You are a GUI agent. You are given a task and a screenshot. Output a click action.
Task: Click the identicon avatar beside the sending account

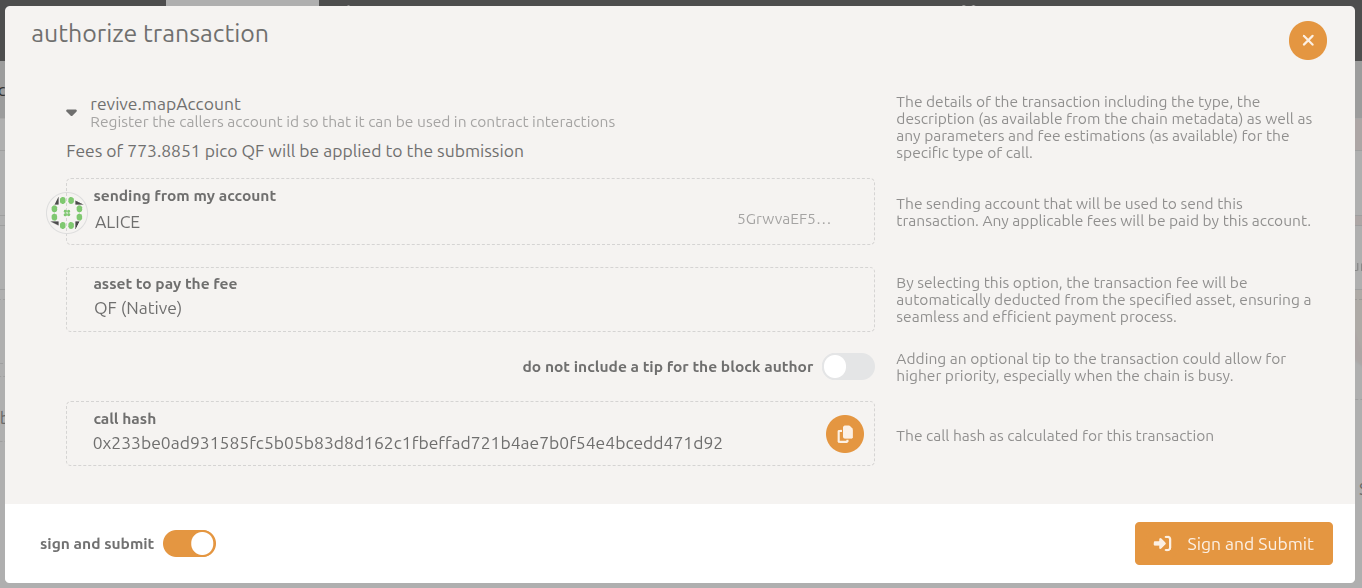point(66,212)
